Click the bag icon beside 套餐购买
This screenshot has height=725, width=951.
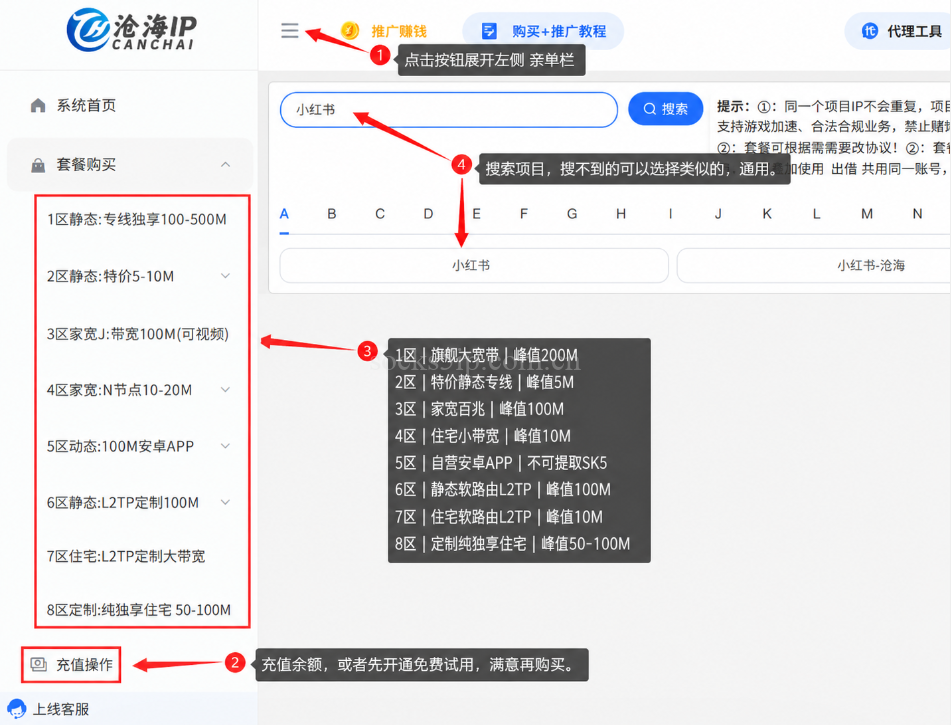38,165
